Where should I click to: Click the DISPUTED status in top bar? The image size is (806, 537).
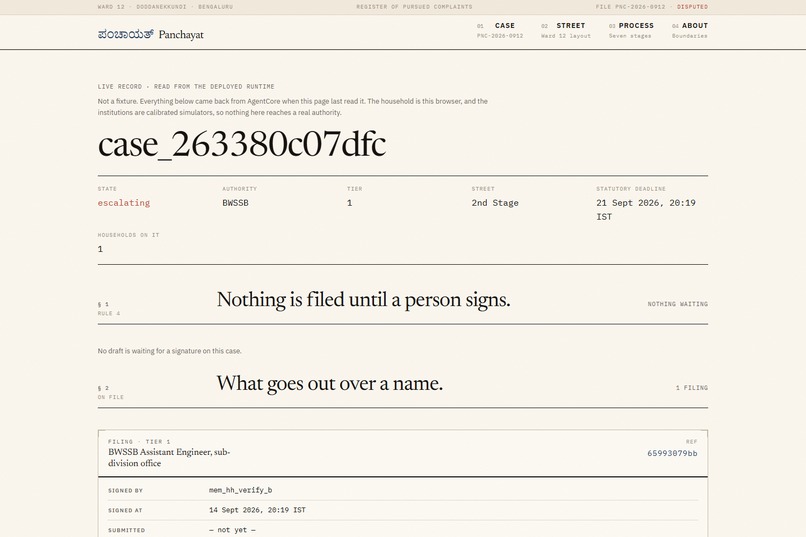(x=692, y=7)
